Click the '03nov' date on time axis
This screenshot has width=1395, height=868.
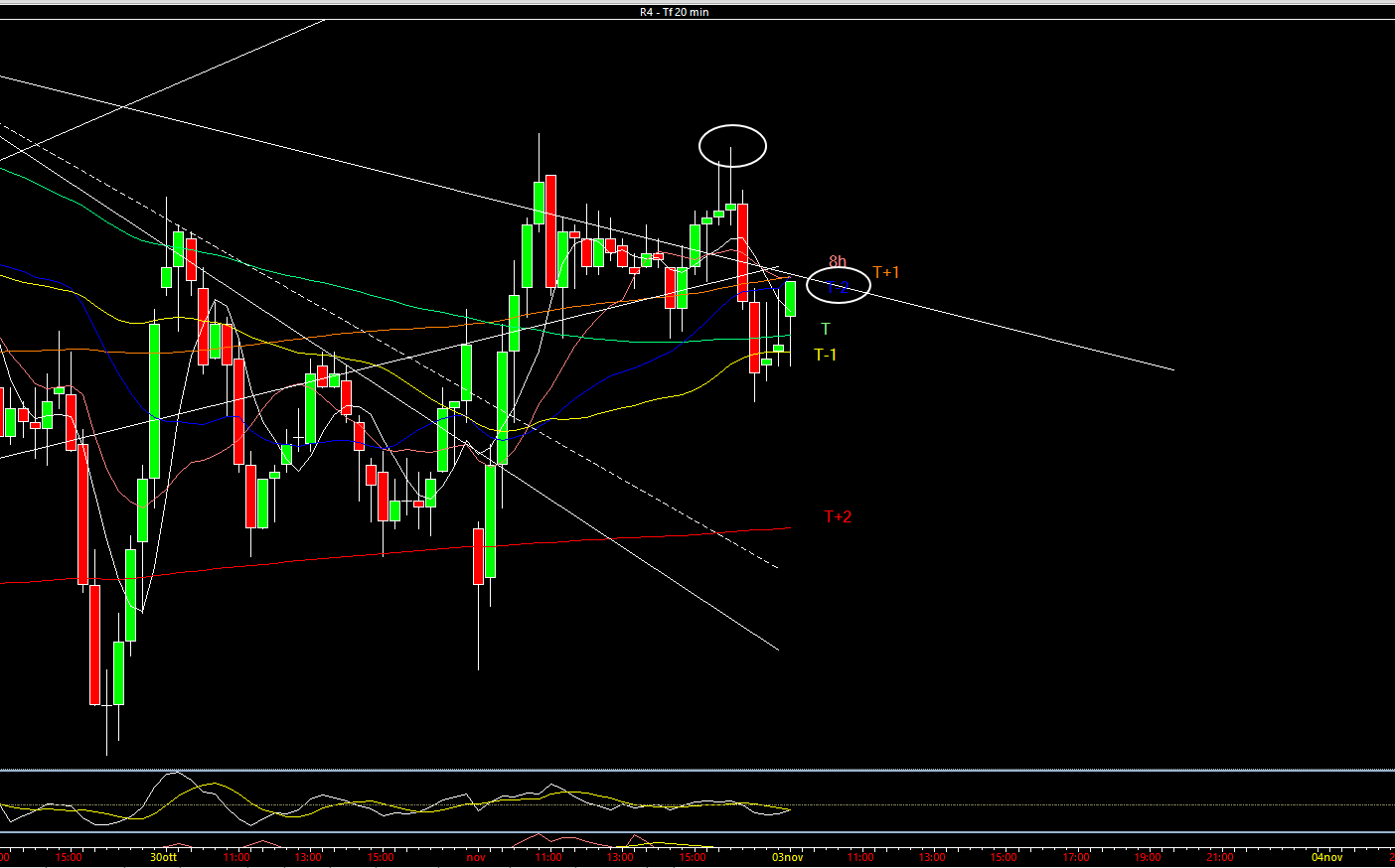[x=788, y=857]
